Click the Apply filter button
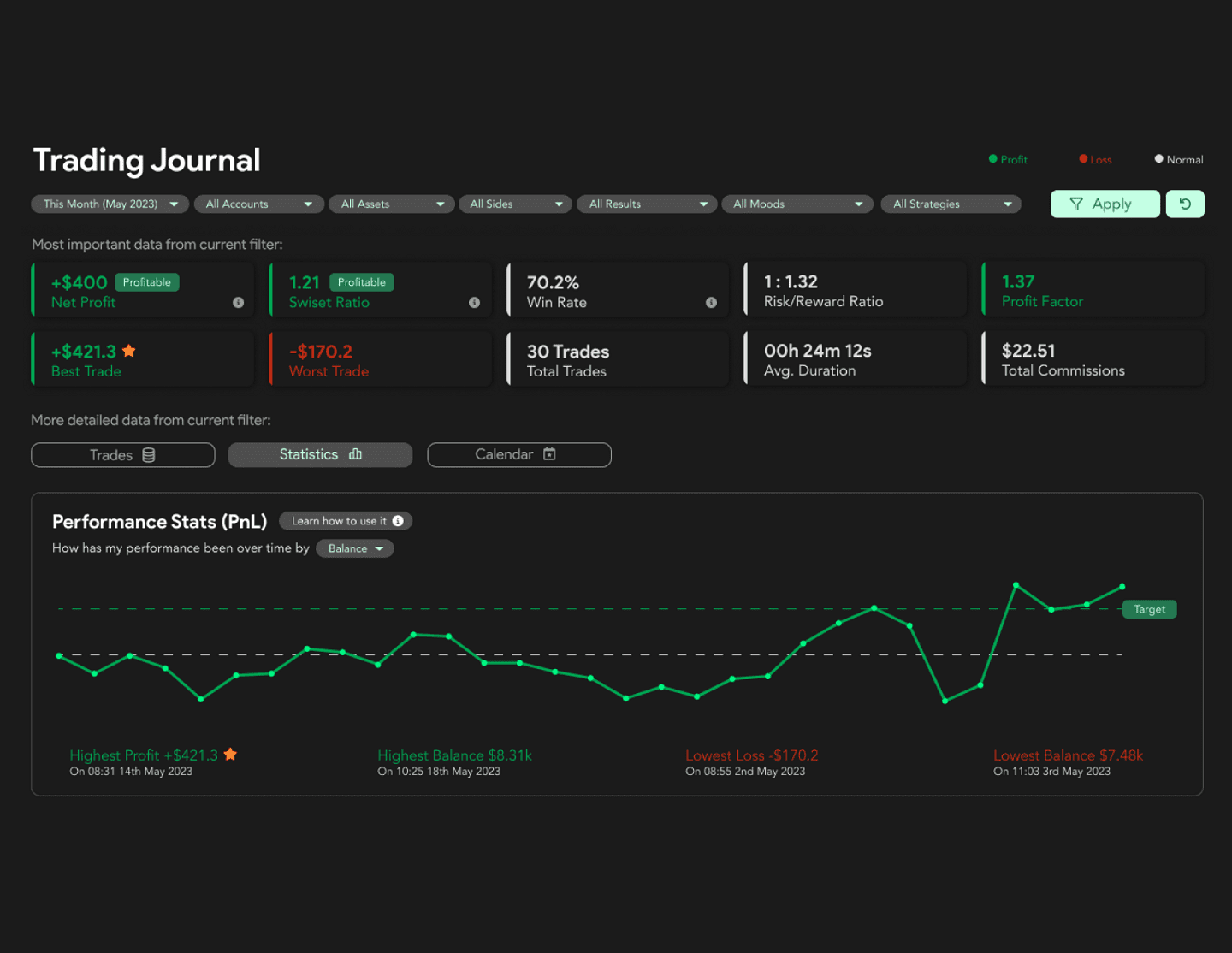Image resolution: width=1232 pixels, height=953 pixels. pos(1105,204)
